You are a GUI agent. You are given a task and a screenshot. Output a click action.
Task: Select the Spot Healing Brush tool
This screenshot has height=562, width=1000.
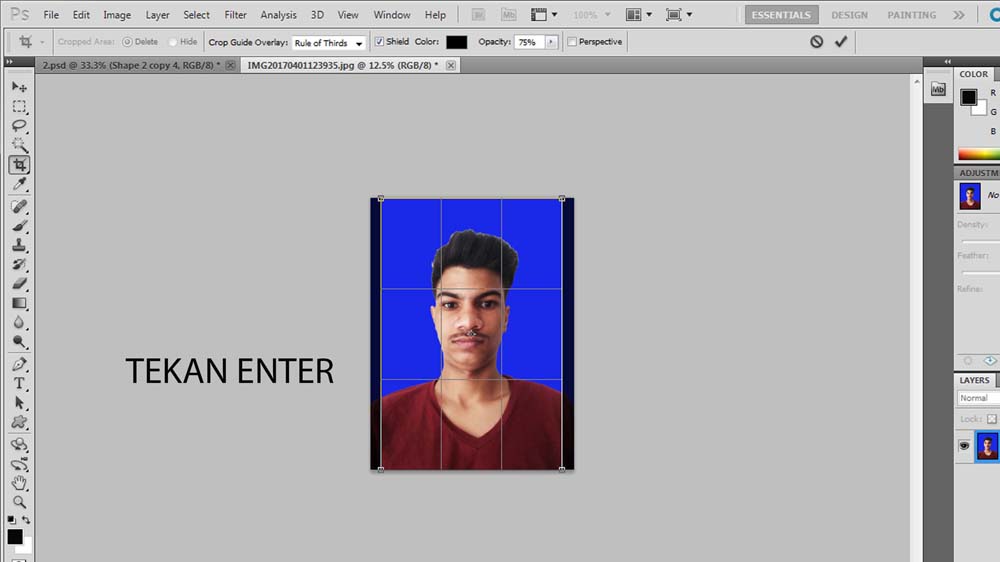[19, 206]
